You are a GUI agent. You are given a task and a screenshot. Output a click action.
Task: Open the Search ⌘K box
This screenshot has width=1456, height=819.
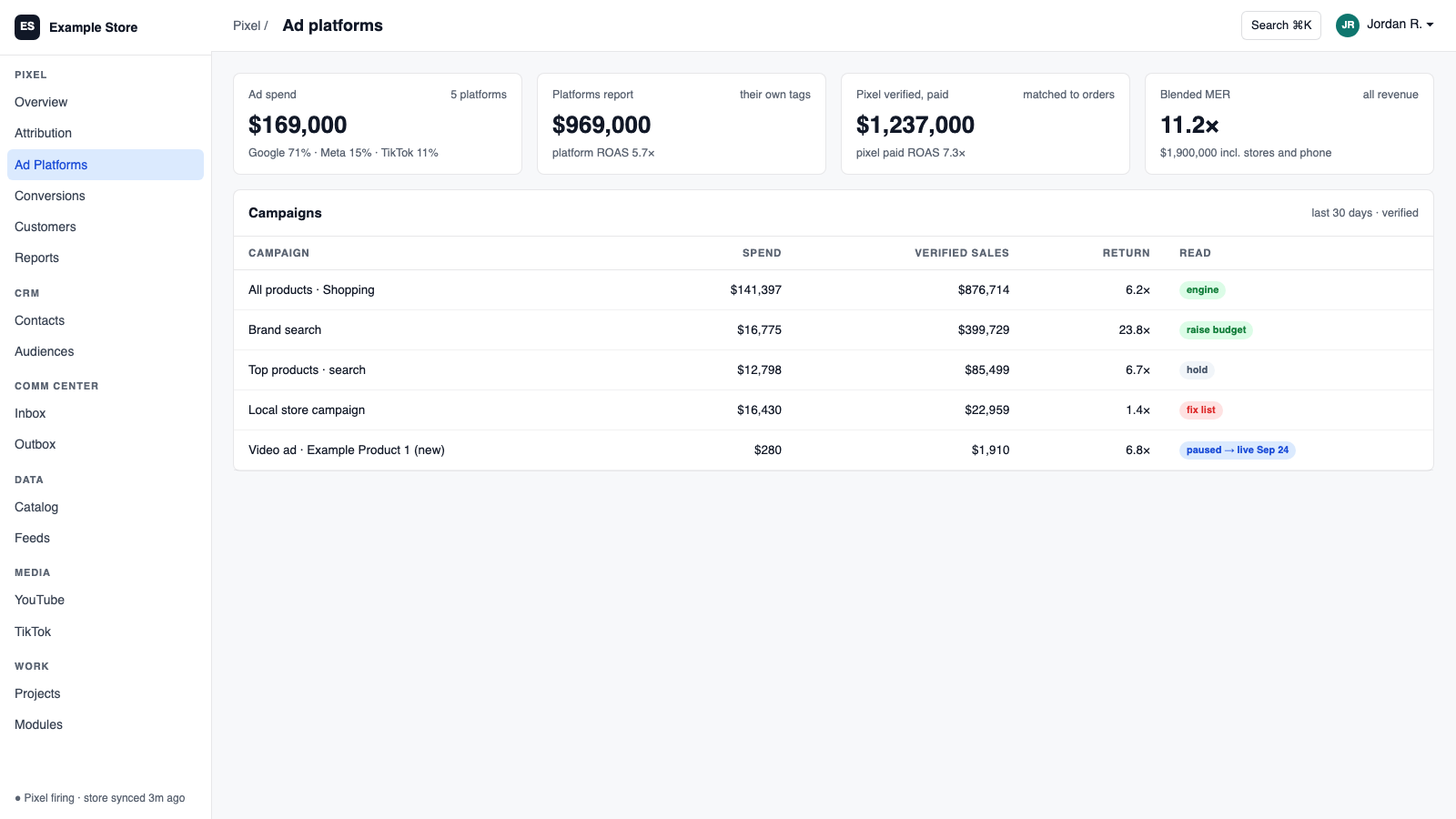pos(1281,25)
